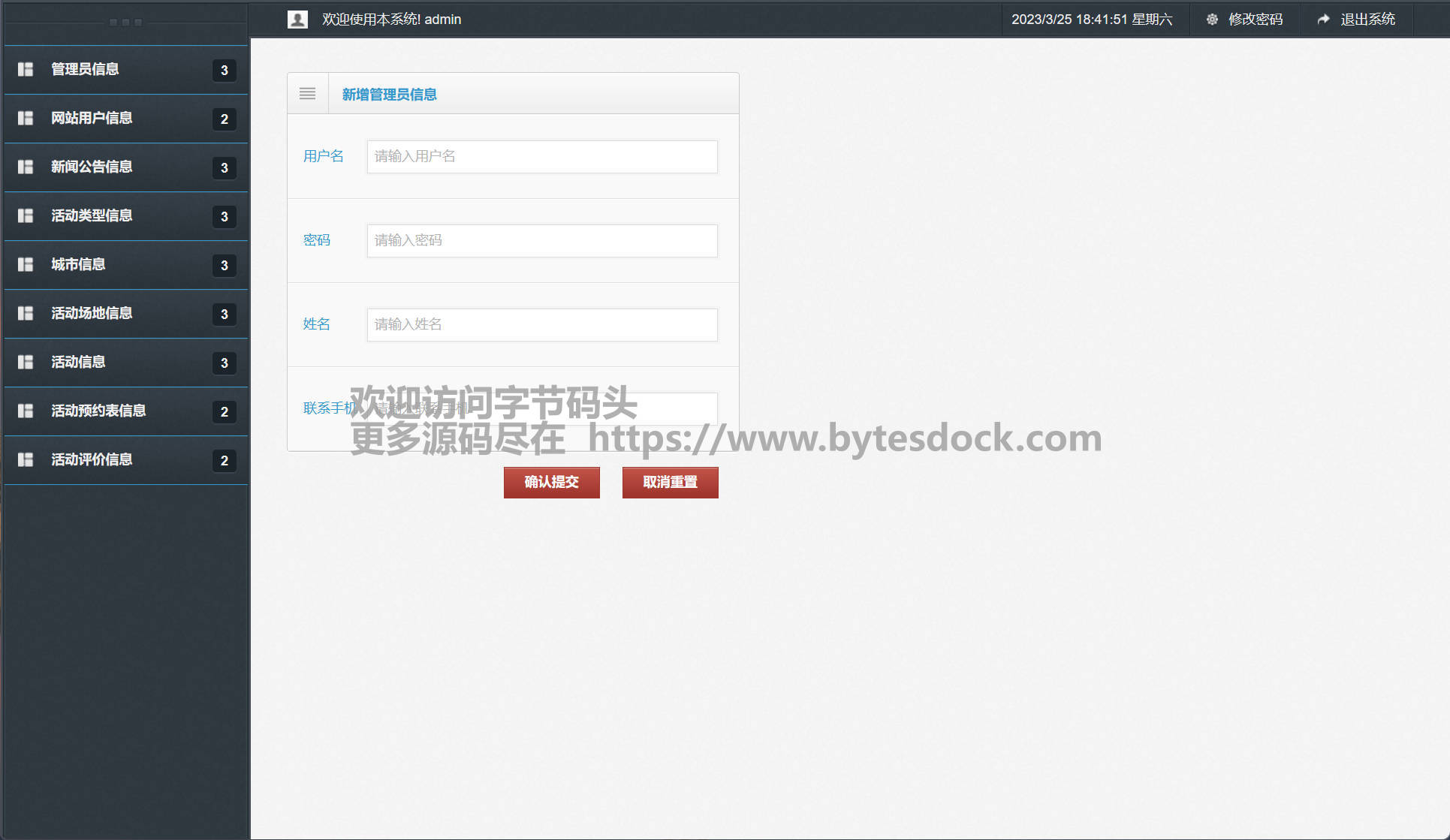Open the 活动场地信息 menu item

(x=92, y=313)
